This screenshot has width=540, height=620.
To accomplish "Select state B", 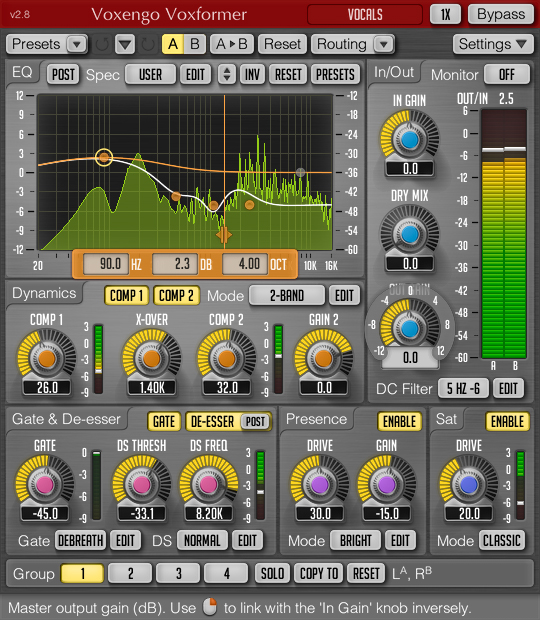I will pyautogui.click(x=194, y=44).
